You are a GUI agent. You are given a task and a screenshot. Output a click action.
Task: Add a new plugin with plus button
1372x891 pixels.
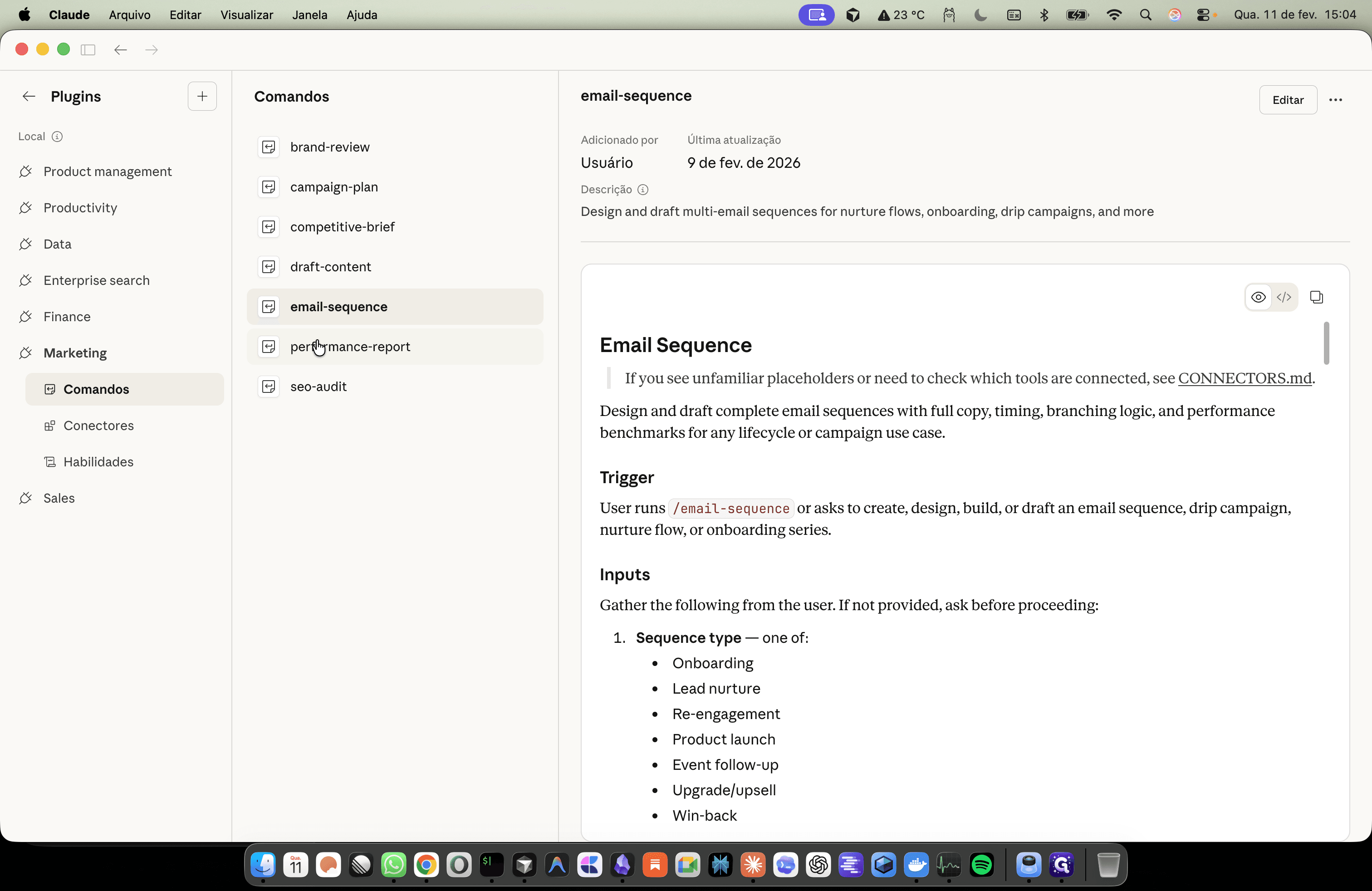(202, 96)
